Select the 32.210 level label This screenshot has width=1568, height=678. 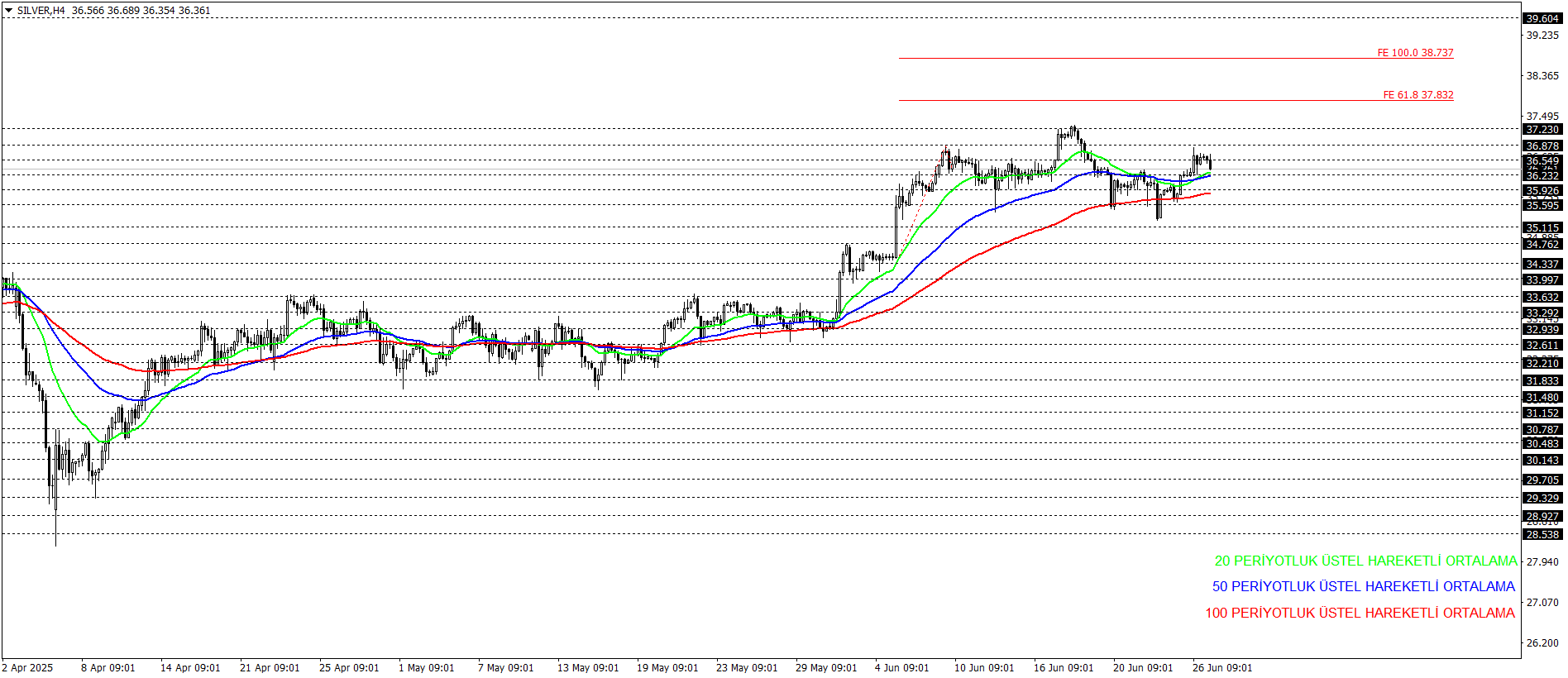click(1542, 363)
